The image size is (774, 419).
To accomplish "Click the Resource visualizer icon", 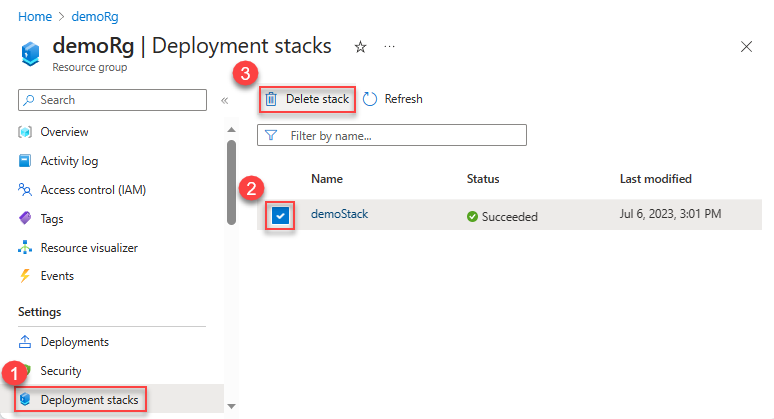I will click(25, 247).
